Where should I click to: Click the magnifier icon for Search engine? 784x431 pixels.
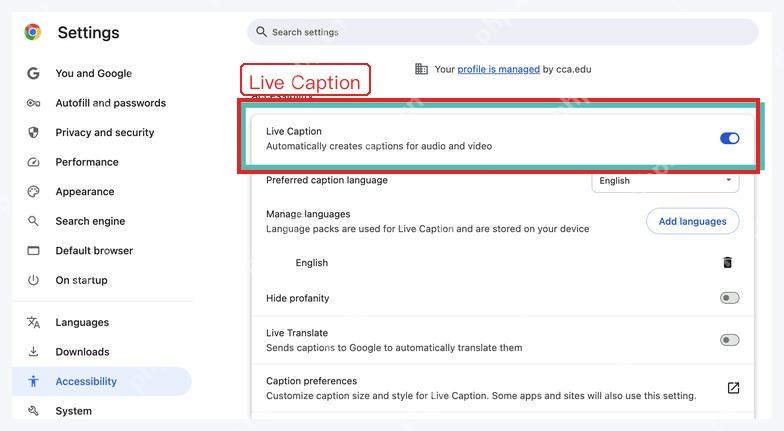click(x=33, y=221)
